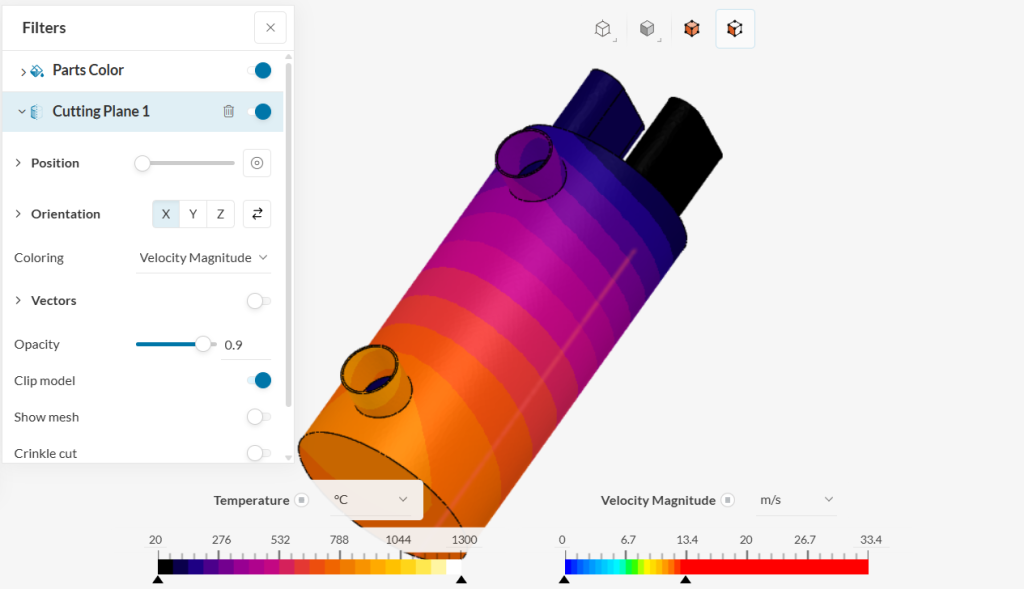1024x589 pixels.
Task: Delete Cutting Plane 1 with trash icon
Action: [228, 111]
